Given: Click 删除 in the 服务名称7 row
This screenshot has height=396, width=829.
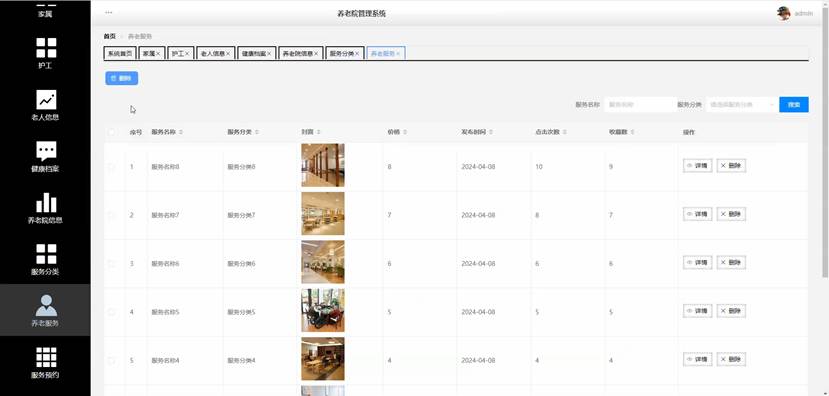Looking at the screenshot, I should [x=731, y=214].
